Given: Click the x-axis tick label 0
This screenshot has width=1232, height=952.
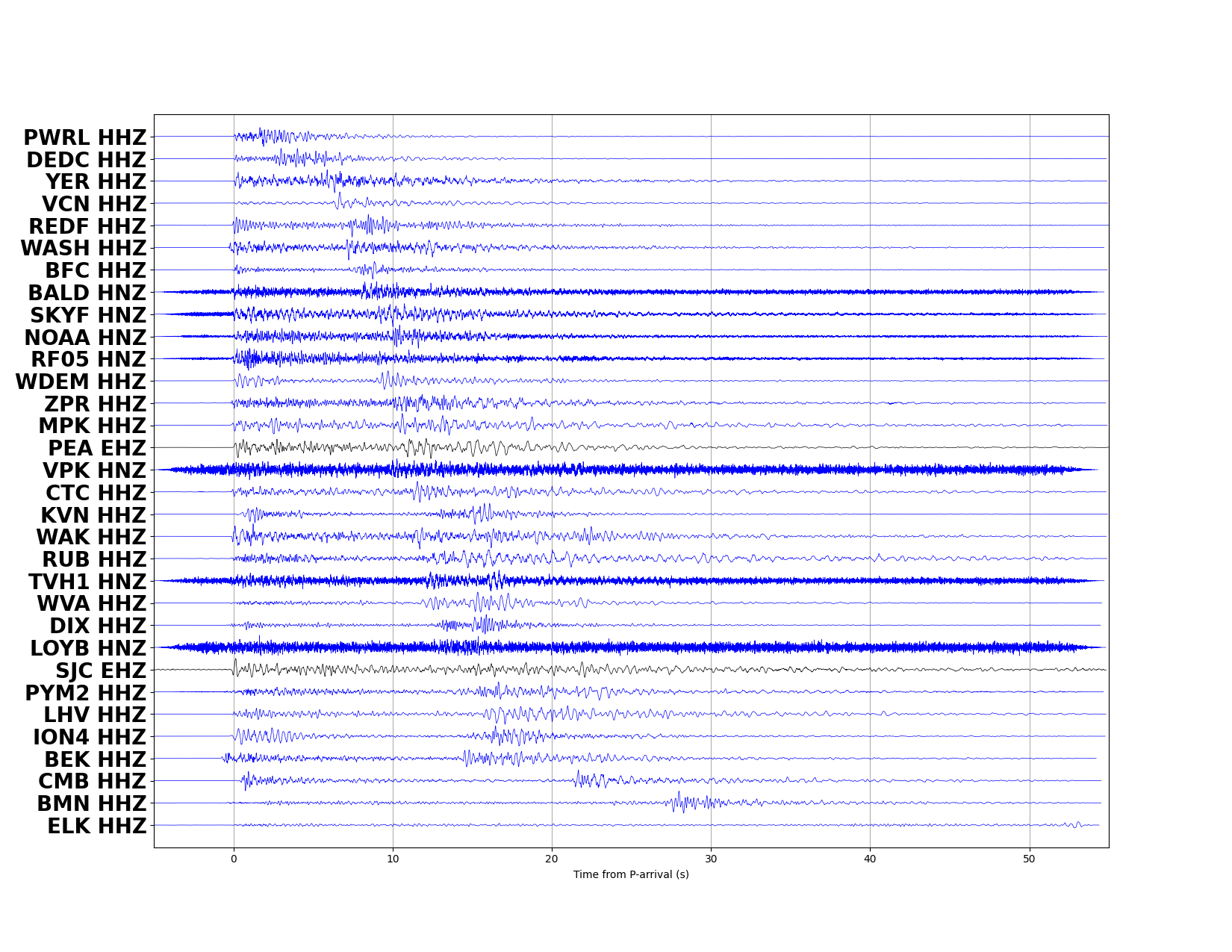Looking at the screenshot, I should (x=234, y=859).
